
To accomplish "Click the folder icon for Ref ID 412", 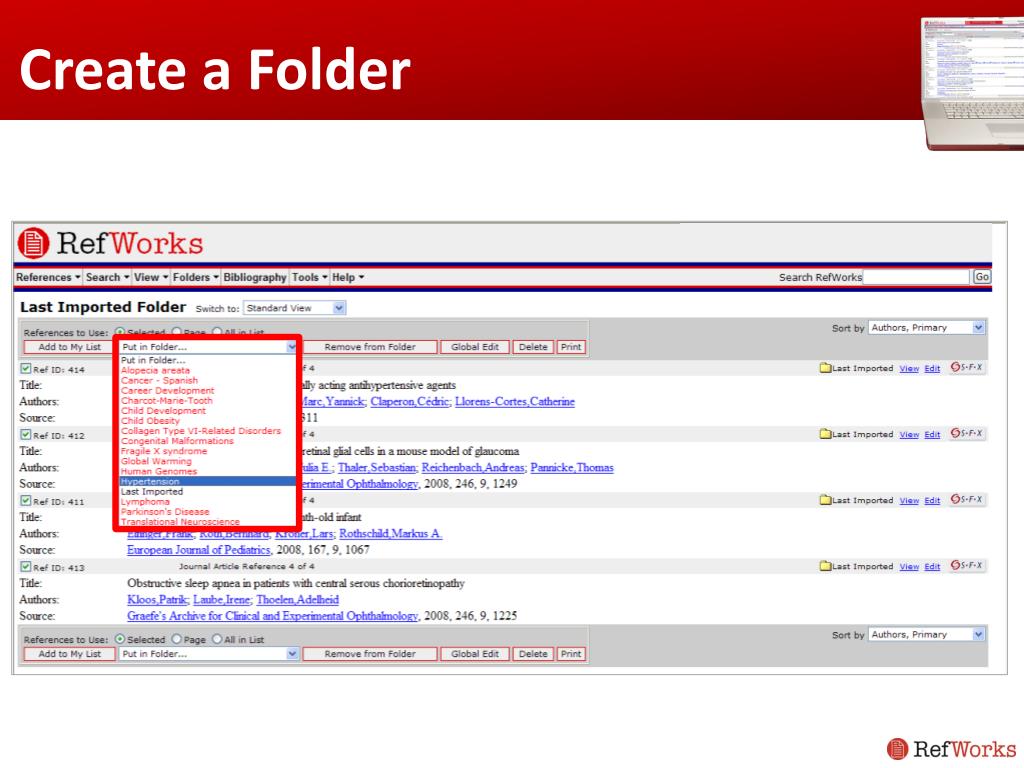I will pos(825,434).
